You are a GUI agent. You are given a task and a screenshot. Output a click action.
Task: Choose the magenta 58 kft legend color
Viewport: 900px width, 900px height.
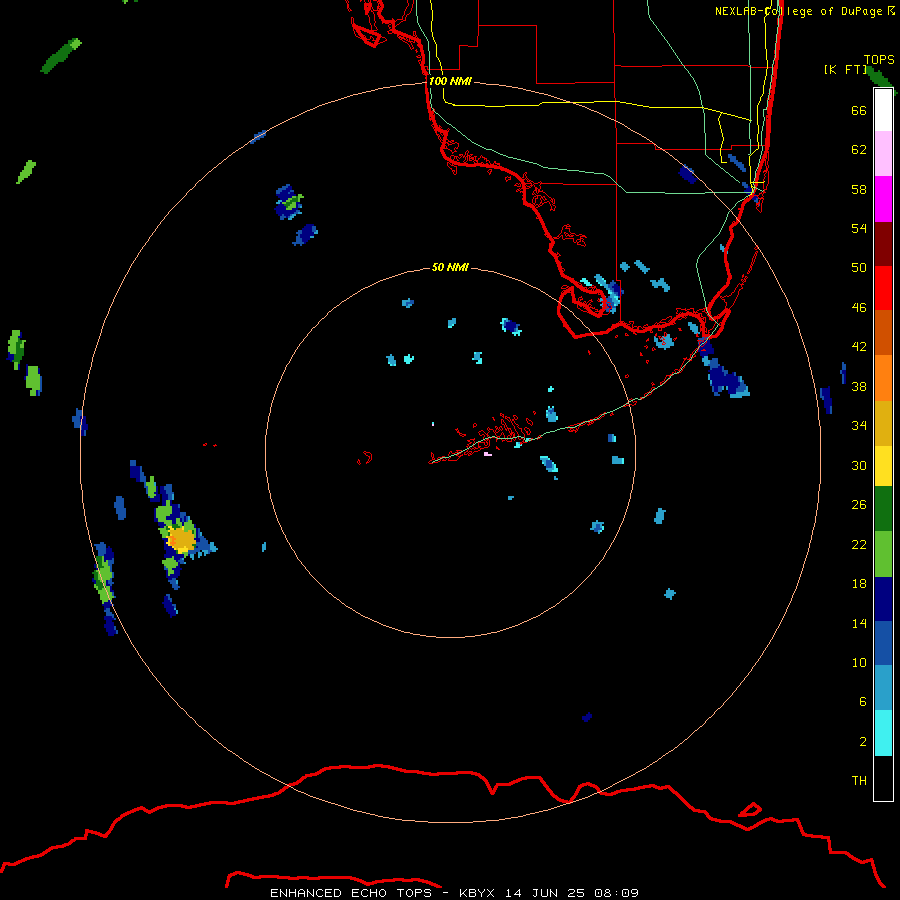pyautogui.click(x=883, y=199)
